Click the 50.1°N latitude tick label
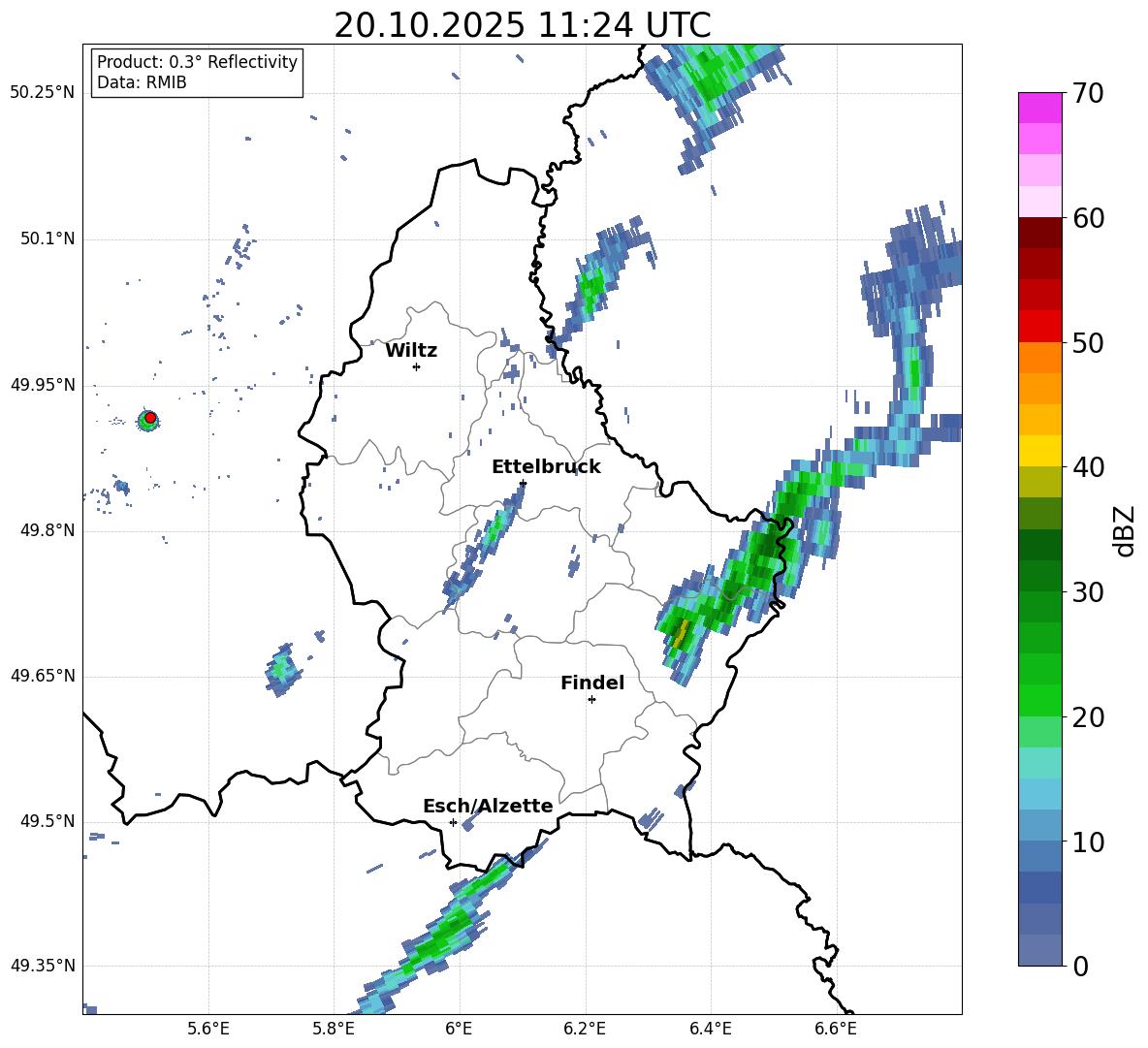This screenshot has width=1148, height=1048. [x=48, y=239]
